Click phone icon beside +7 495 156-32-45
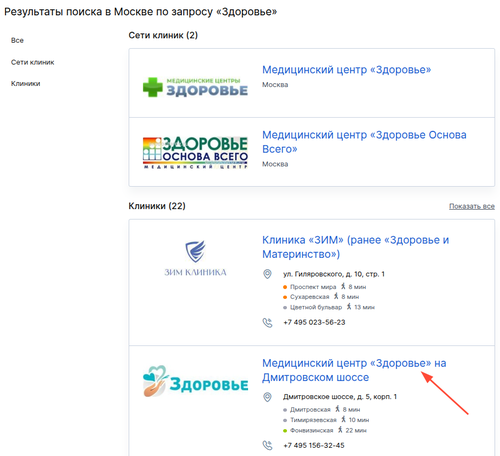500x456 pixels. pyautogui.click(x=267, y=445)
